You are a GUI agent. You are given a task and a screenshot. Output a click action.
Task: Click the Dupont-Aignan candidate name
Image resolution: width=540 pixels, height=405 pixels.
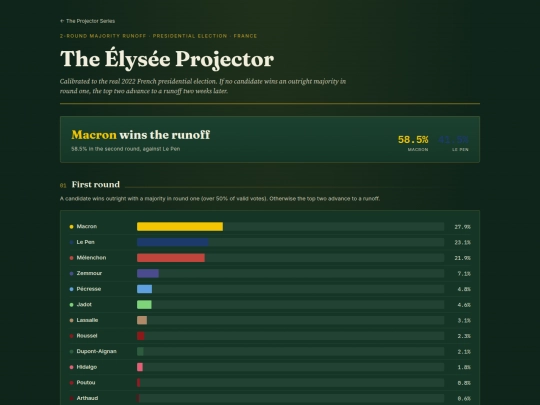(x=96, y=351)
